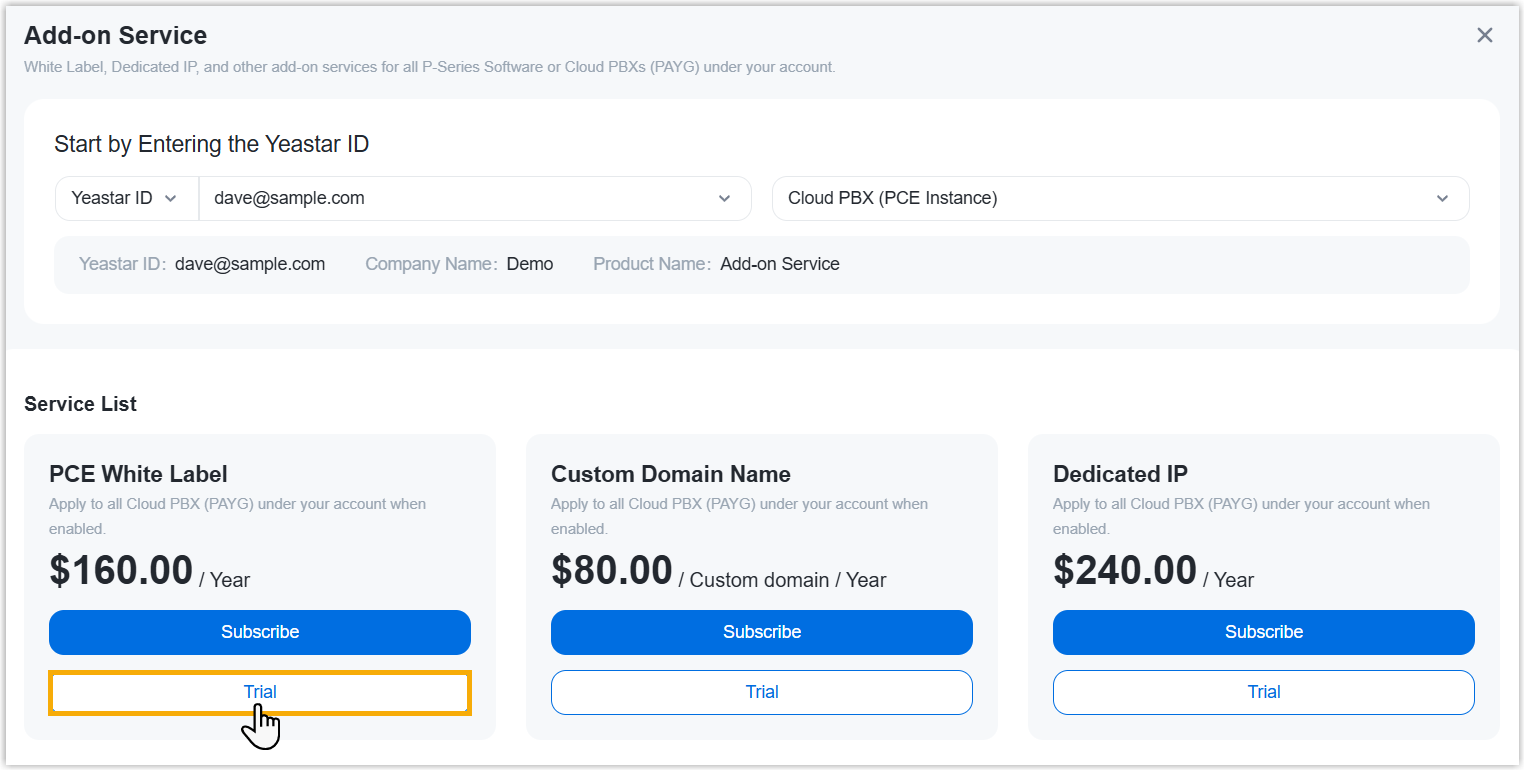
Task: Click the Company Name value Demo
Action: coord(530,264)
